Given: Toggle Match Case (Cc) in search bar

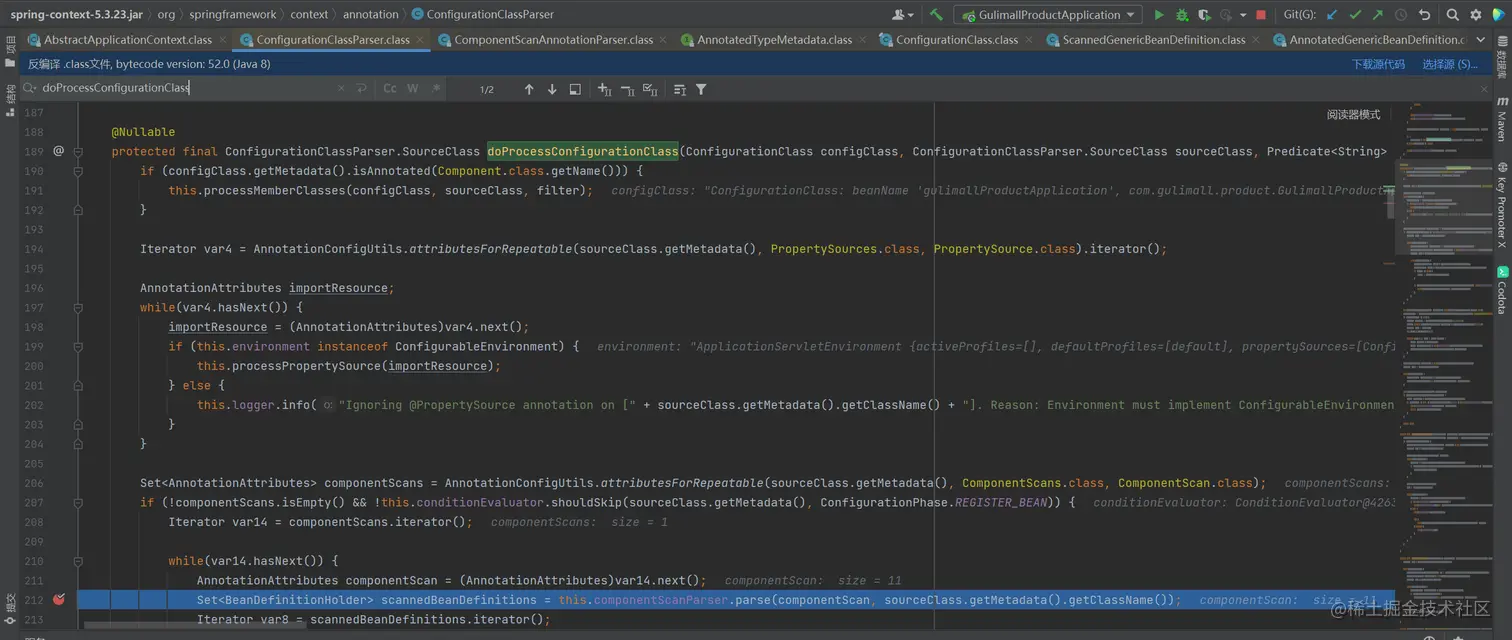Looking at the screenshot, I should (390, 89).
